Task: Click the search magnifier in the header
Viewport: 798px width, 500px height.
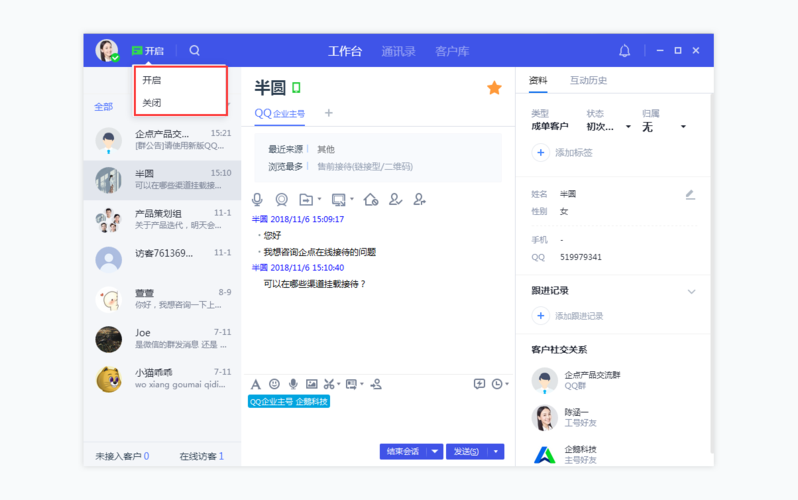Action: click(x=195, y=50)
